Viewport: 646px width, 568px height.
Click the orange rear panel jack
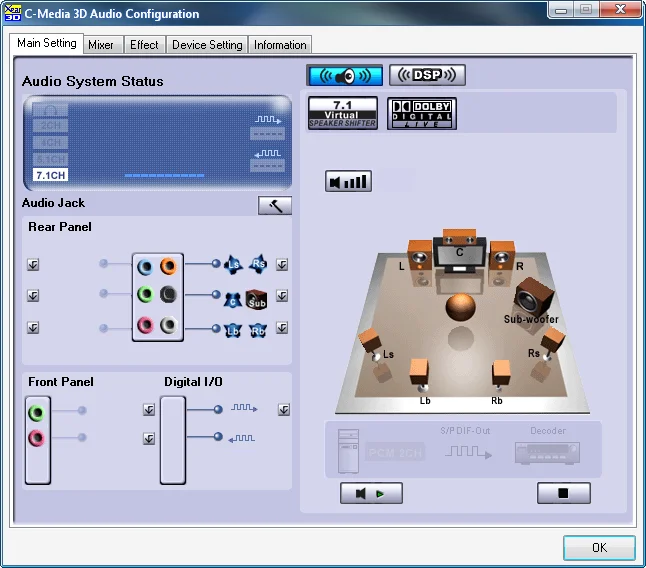coord(168,266)
